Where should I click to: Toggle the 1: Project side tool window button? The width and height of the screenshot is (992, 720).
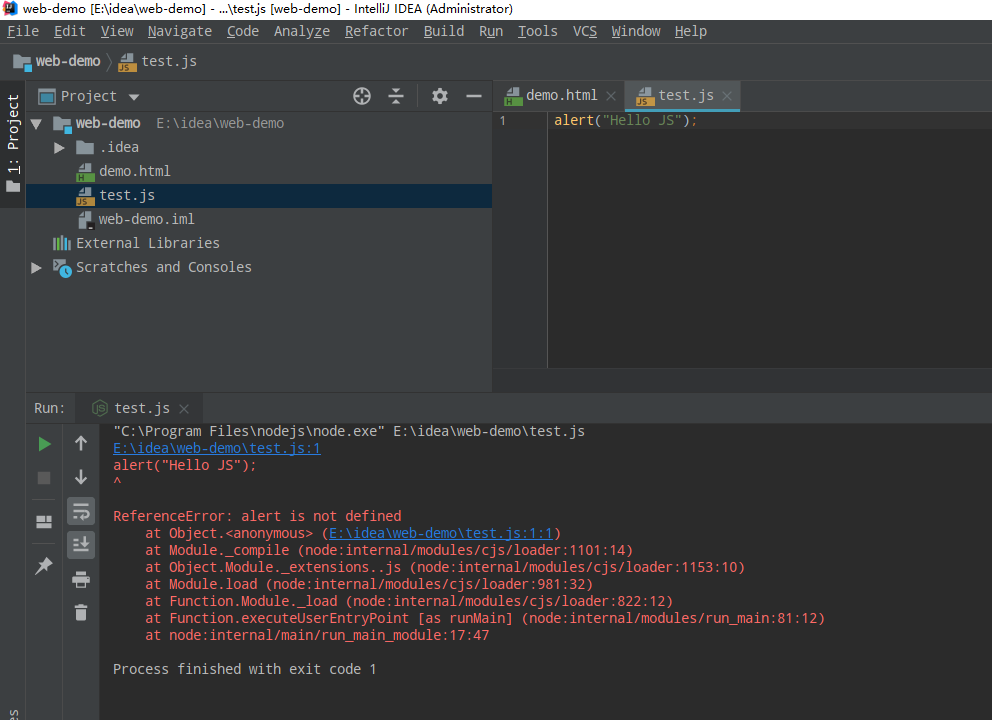tap(13, 143)
